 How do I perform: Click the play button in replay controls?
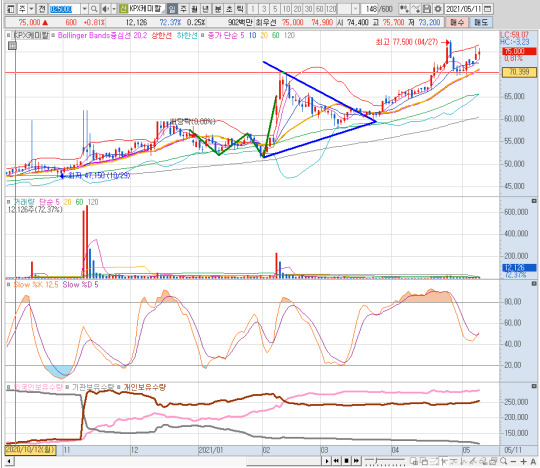(327, 461)
